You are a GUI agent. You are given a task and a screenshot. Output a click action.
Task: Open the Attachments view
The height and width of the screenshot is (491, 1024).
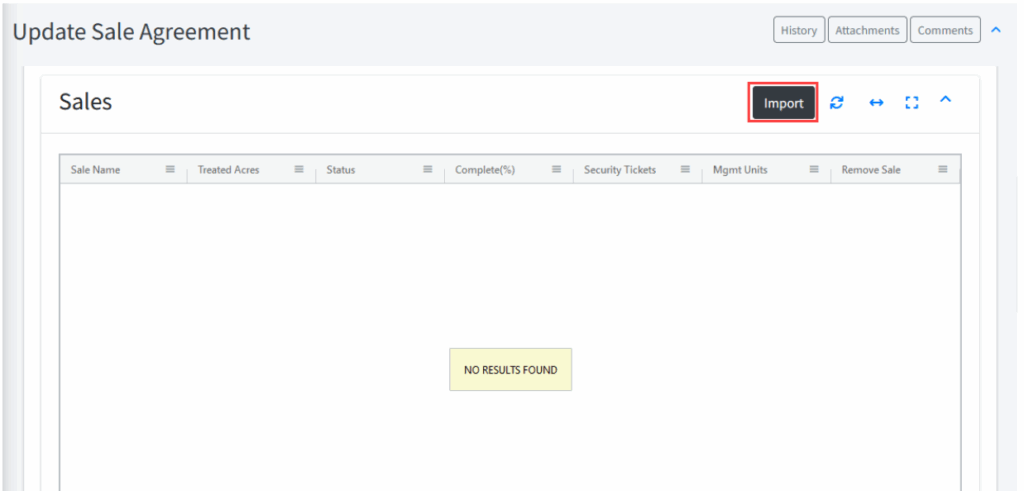(x=867, y=30)
